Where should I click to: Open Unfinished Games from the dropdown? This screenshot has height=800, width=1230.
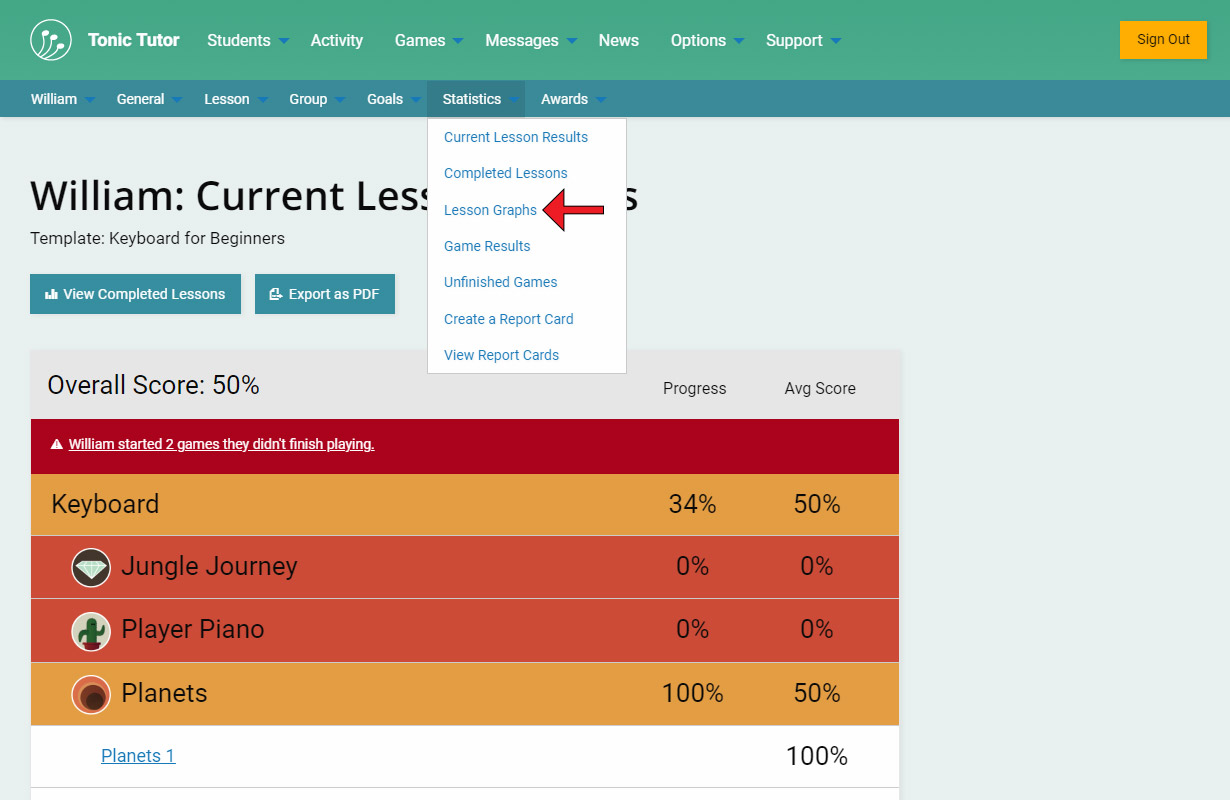click(x=500, y=282)
